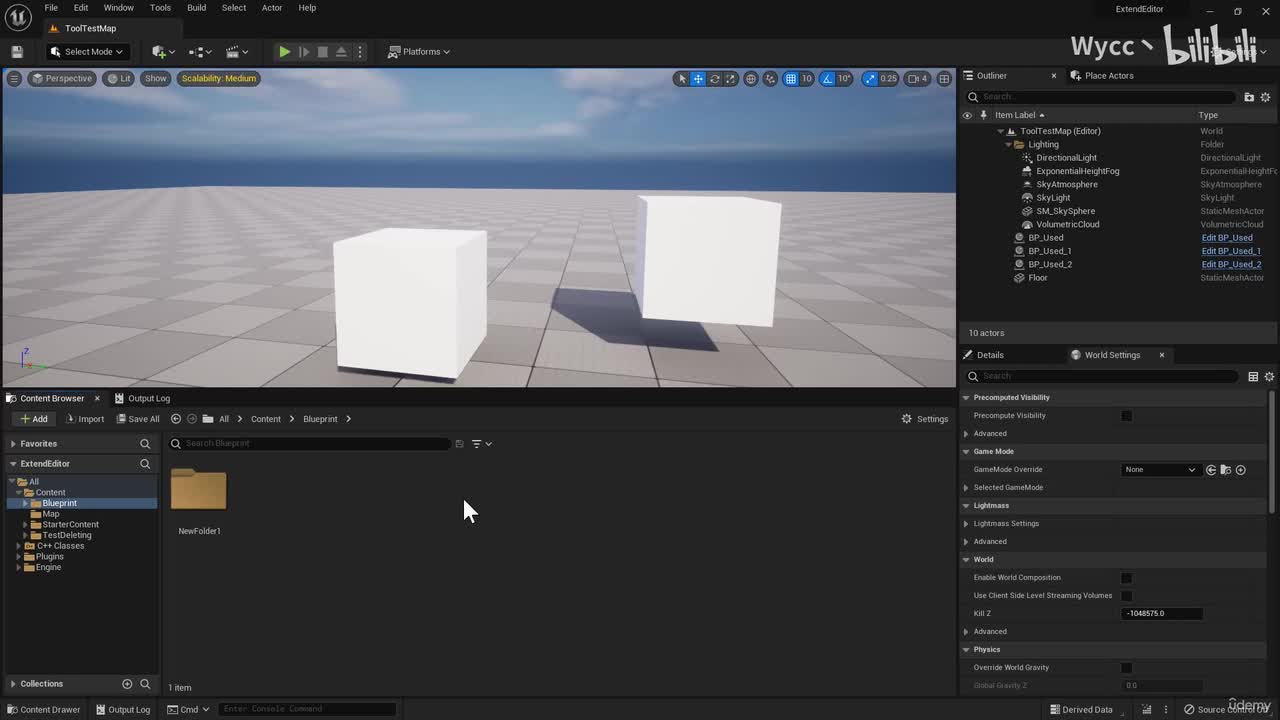
Task: Change the Perspective view type
Action: point(62,78)
